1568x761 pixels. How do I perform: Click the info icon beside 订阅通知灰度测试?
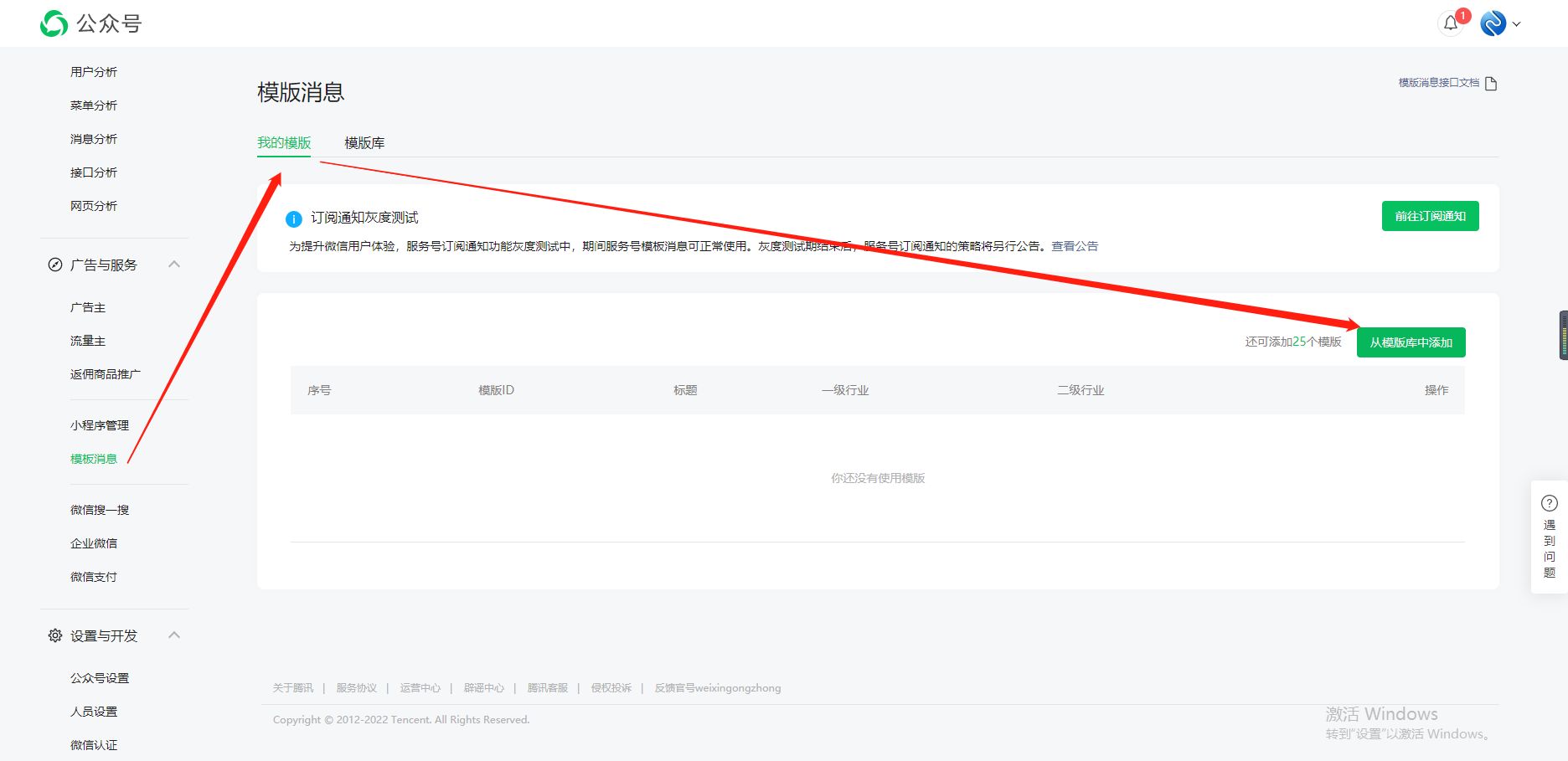[x=292, y=218]
